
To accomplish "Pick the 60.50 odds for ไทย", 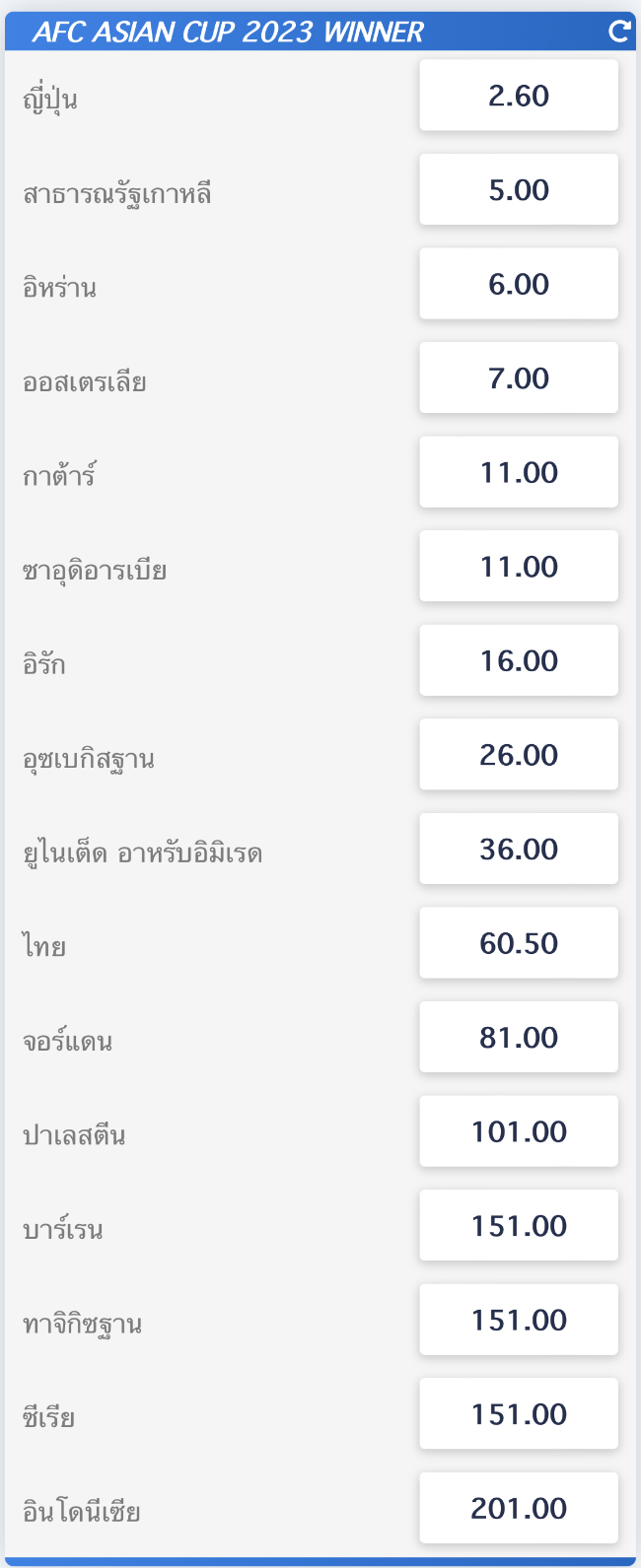I will 519,942.
